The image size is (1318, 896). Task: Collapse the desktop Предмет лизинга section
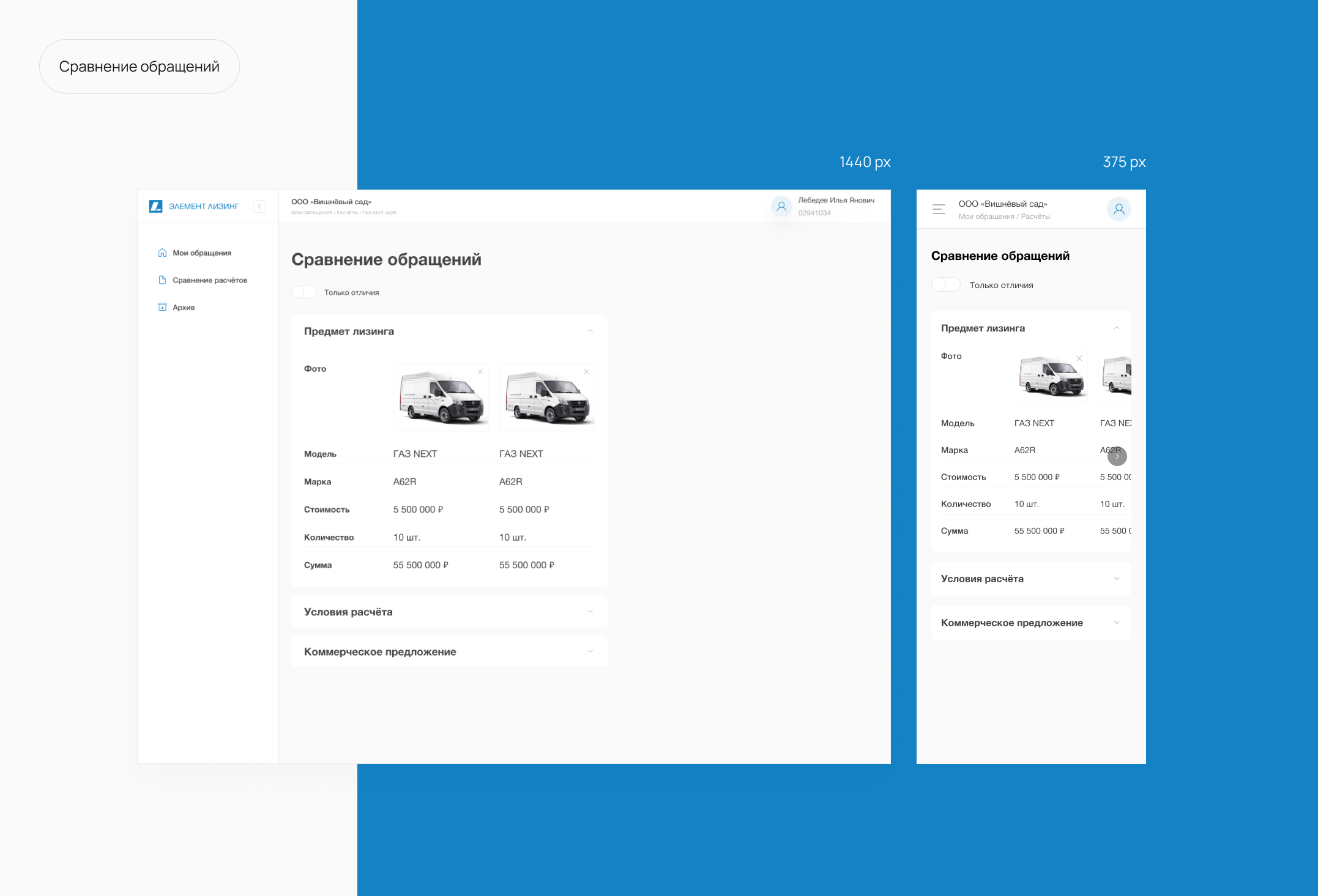tap(590, 331)
